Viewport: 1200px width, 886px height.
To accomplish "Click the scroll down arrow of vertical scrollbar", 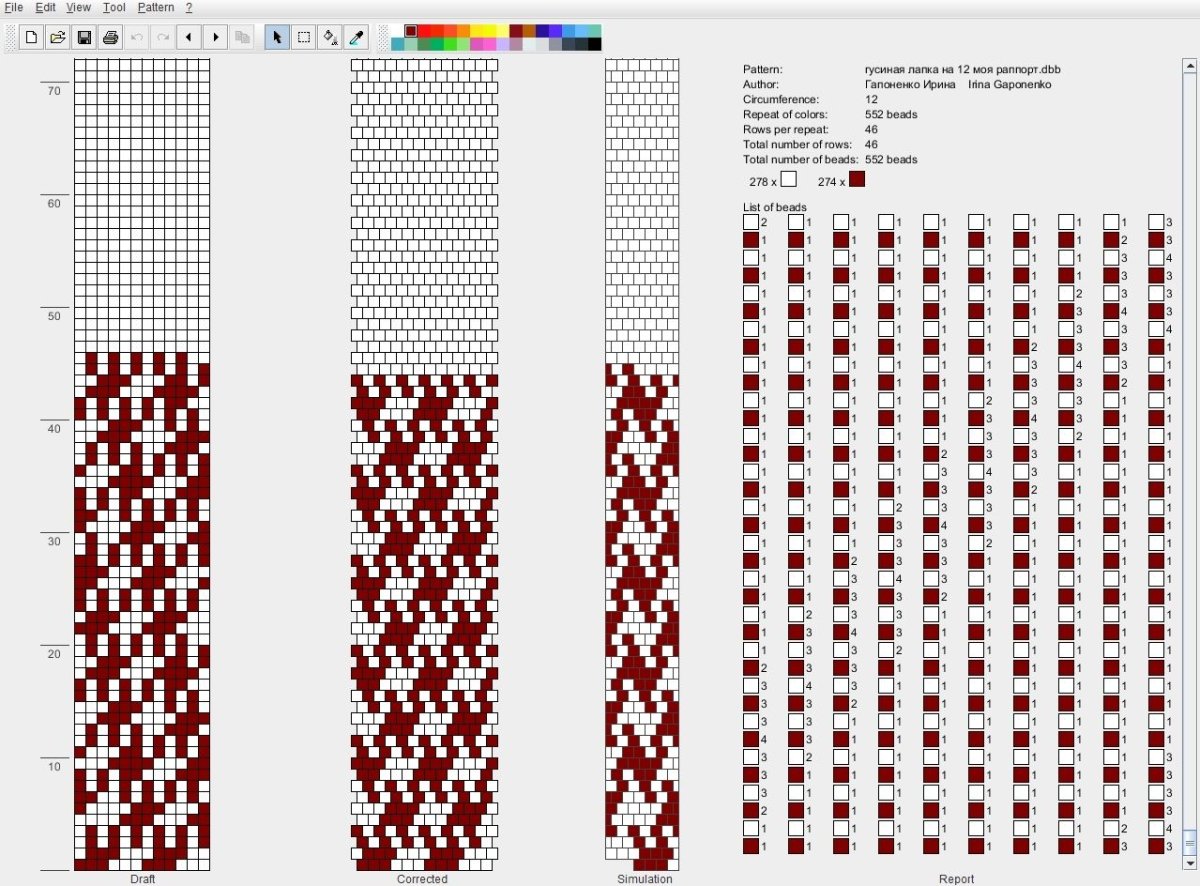I will (1189, 862).
